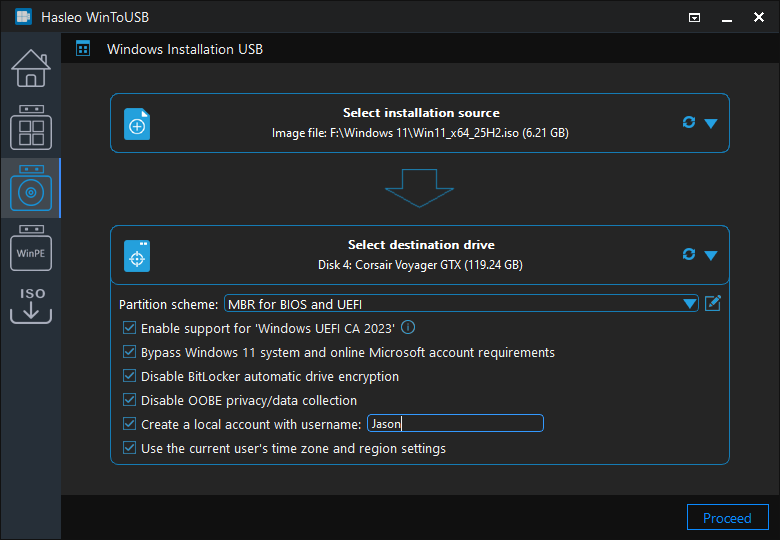Viewport: 780px width, 540px height.
Task: Click the Win11_x64_25H2.iso image file path
Action: coord(420,133)
